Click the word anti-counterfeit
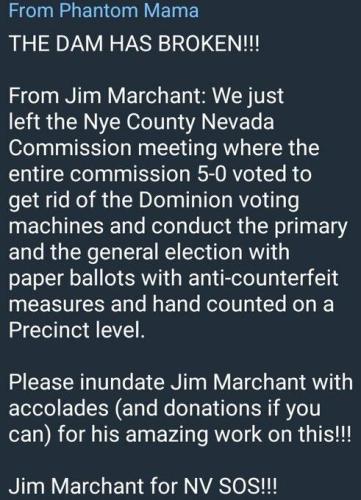The height and width of the screenshot is (500, 361). [263, 278]
